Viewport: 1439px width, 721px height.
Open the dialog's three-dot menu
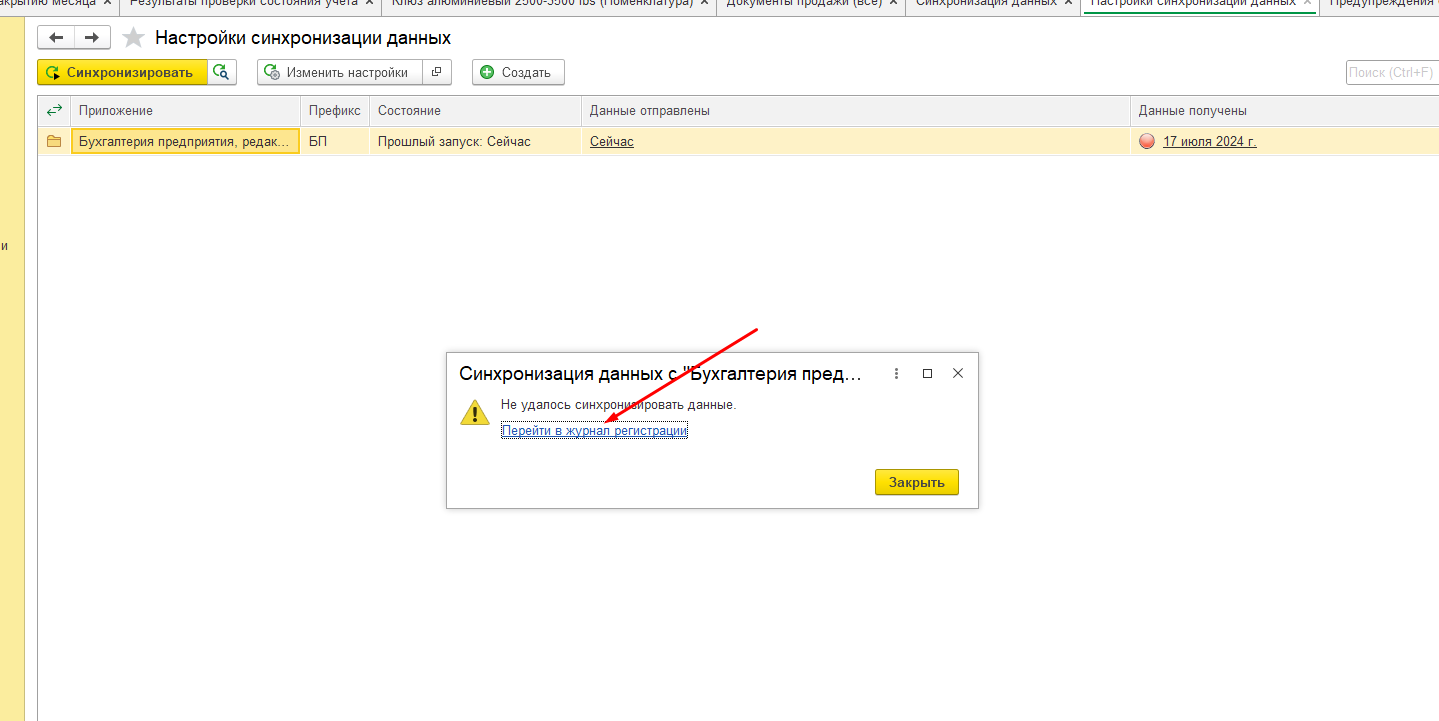coord(896,374)
